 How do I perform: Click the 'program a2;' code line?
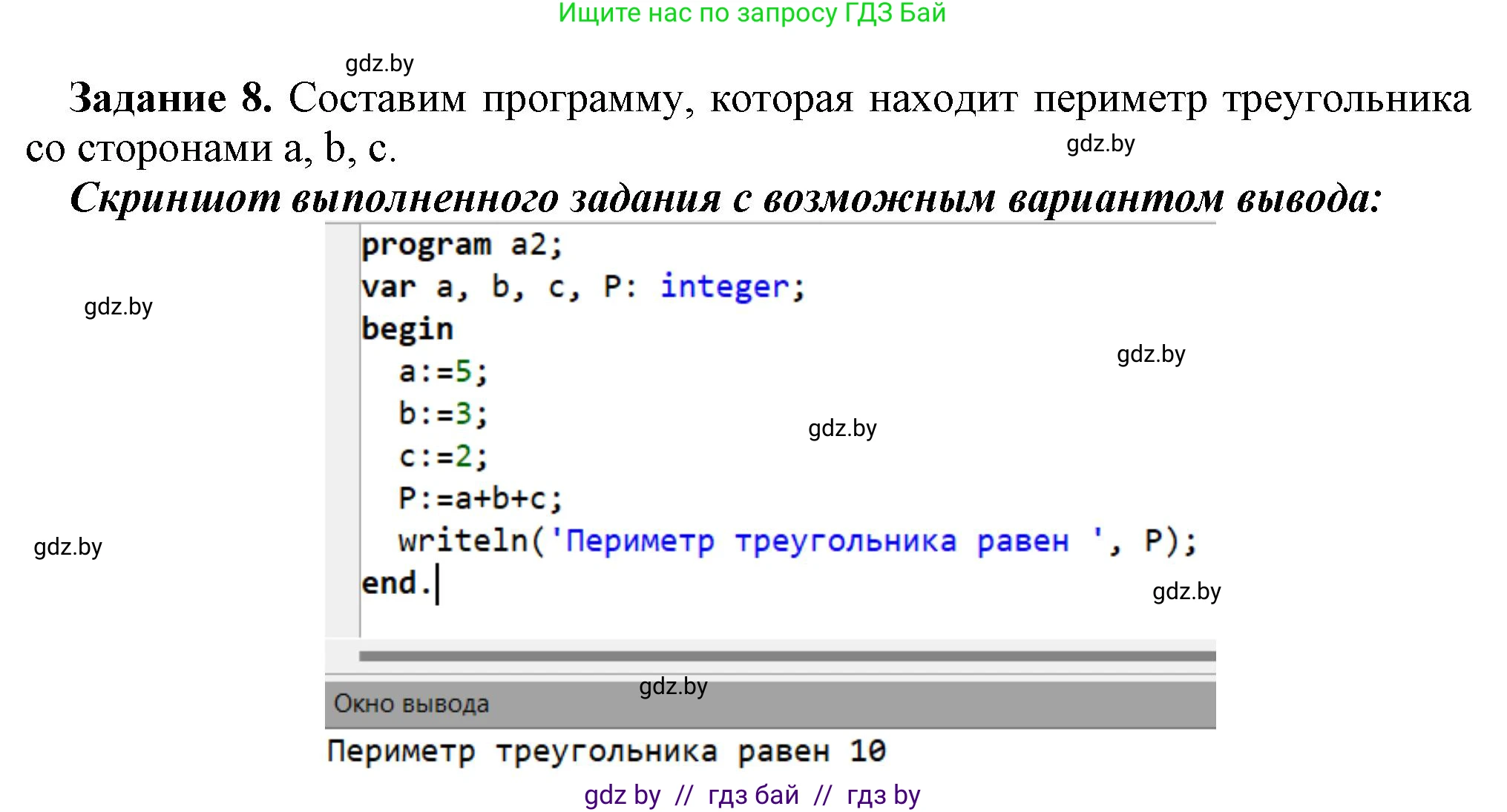(462, 245)
